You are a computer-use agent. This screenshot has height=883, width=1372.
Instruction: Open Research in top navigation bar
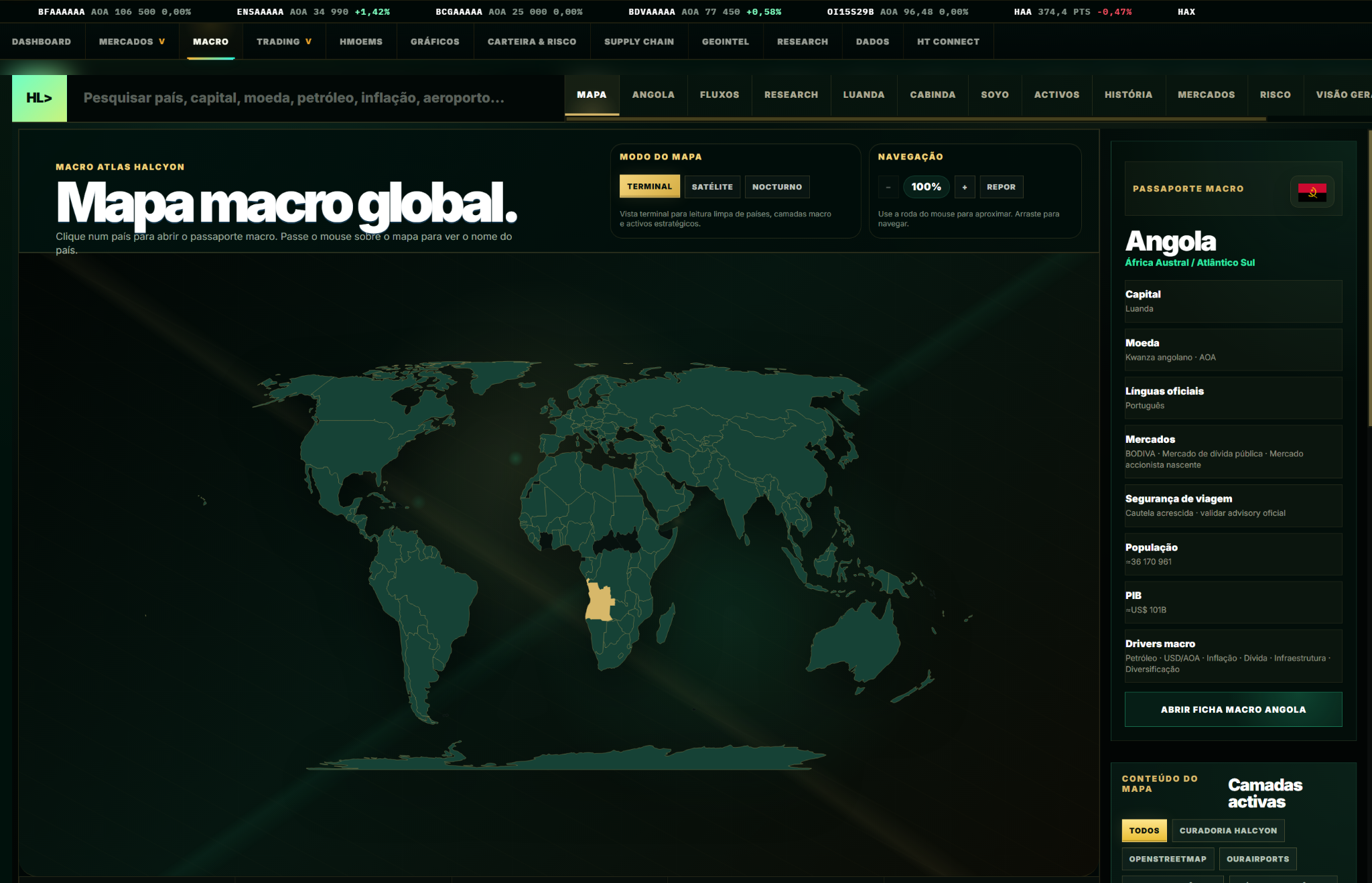(x=803, y=42)
